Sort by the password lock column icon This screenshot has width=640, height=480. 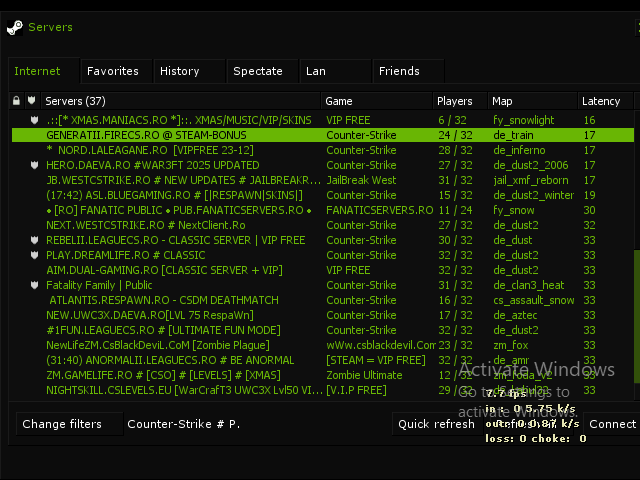(16, 100)
